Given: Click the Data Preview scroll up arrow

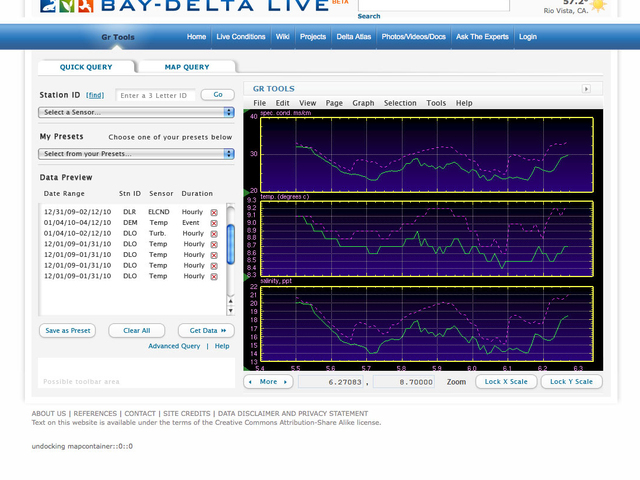Looking at the screenshot, I should pos(231,301).
